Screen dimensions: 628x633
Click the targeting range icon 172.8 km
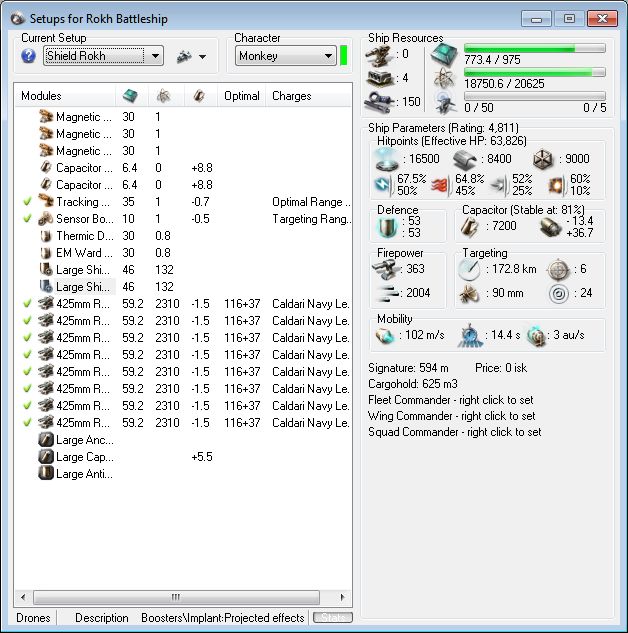coord(469,270)
